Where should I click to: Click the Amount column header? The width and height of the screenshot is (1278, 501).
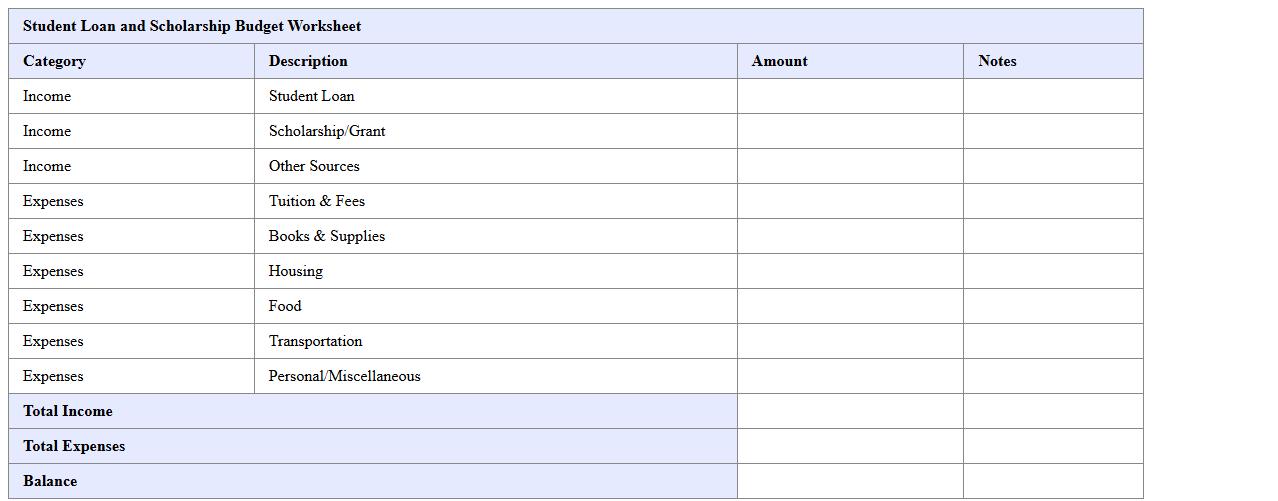[850, 61]
